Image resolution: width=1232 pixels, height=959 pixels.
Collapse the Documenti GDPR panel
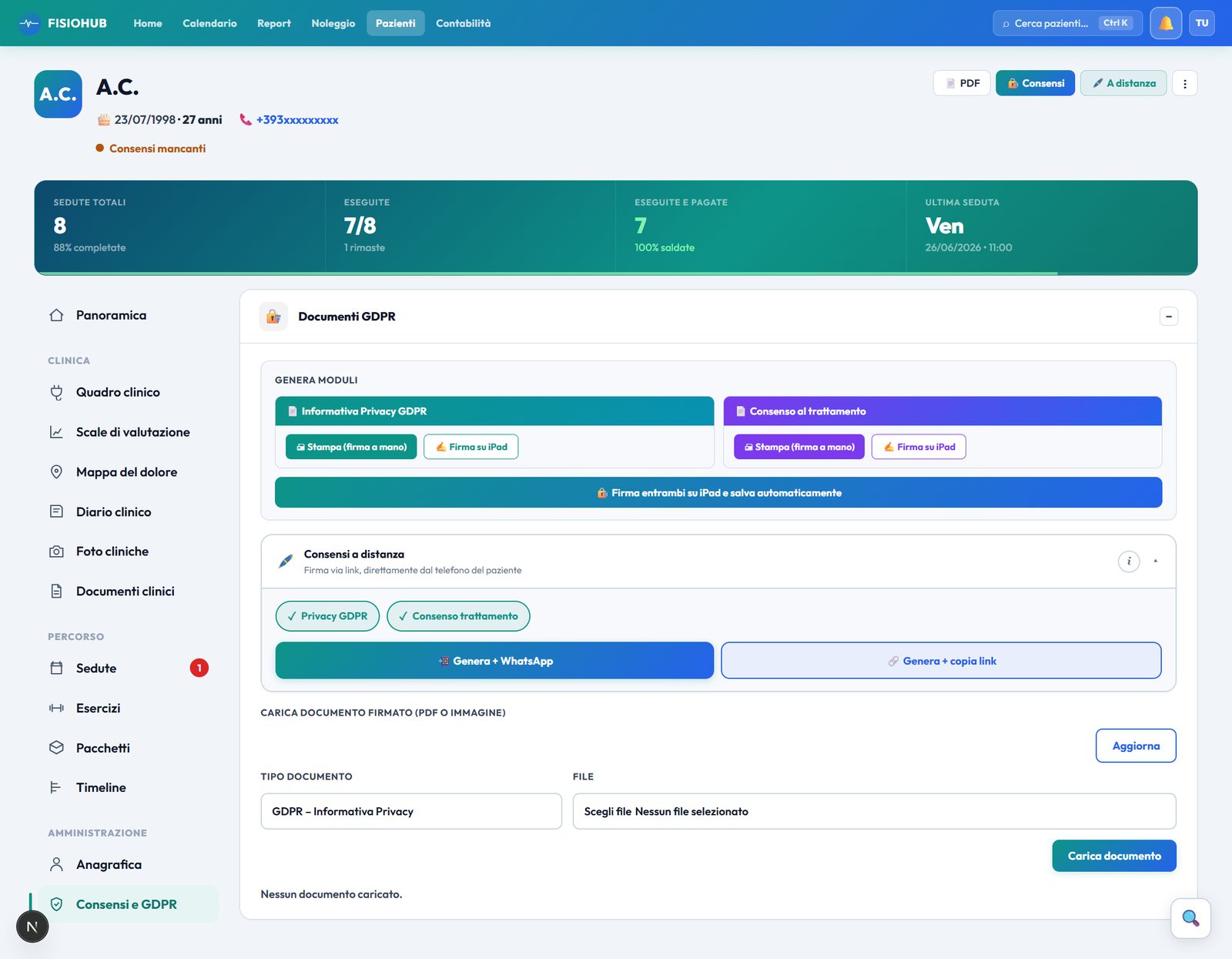click(1169, 317)
